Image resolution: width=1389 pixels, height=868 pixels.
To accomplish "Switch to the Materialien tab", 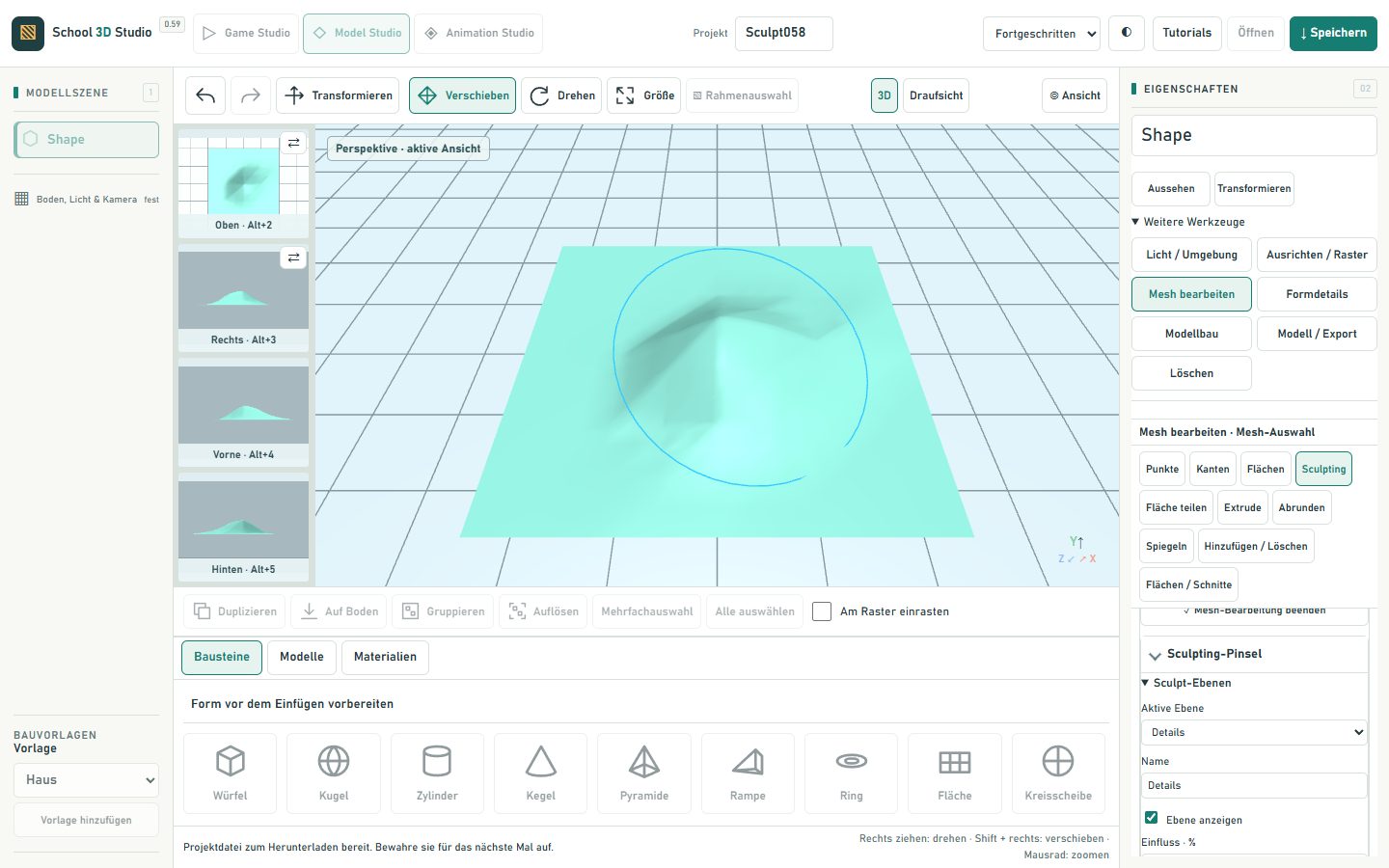I will pyautogui.click(x=385, y=657).
